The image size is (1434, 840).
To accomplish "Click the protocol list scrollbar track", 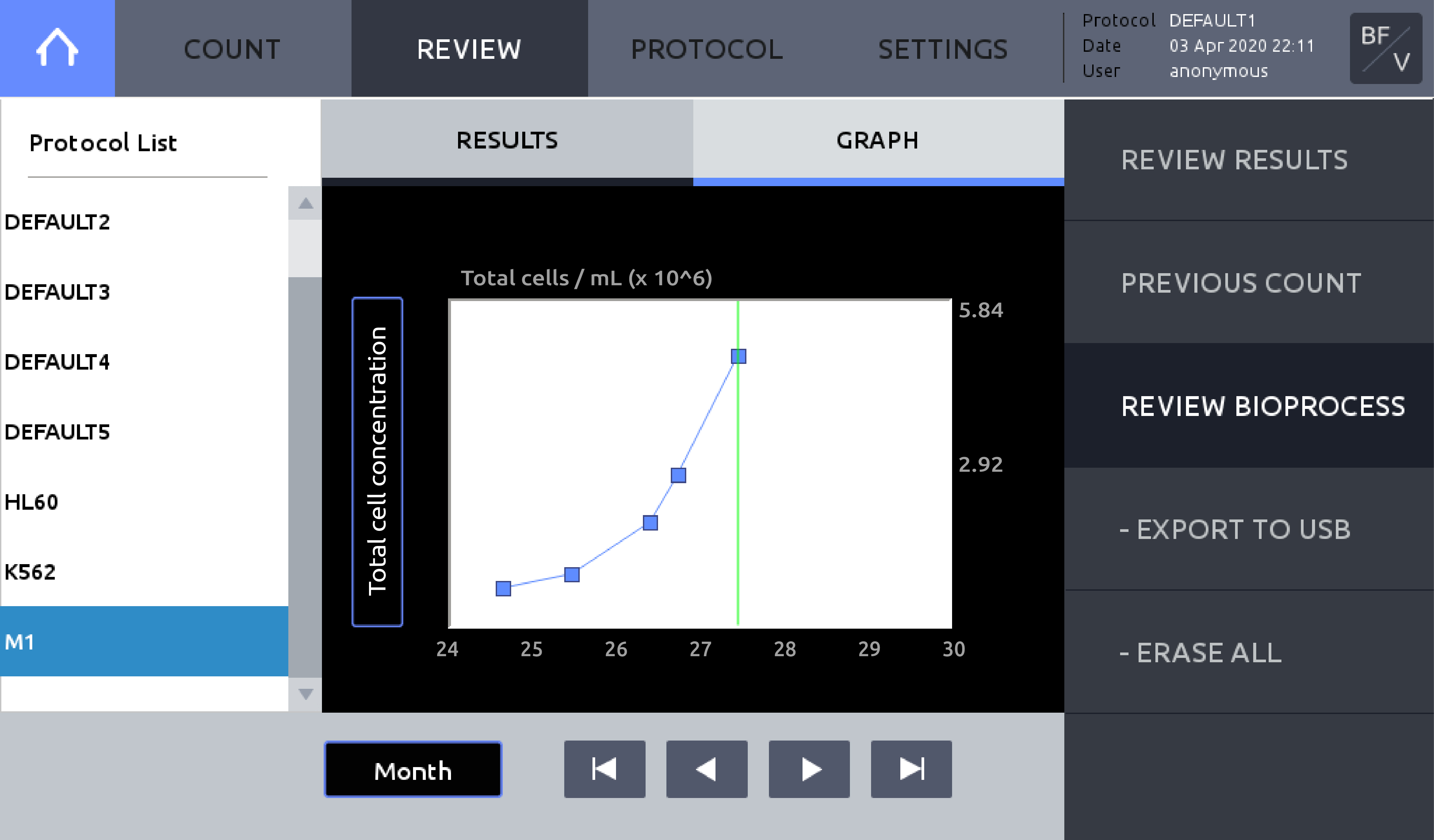I will (x=305, y=477).
